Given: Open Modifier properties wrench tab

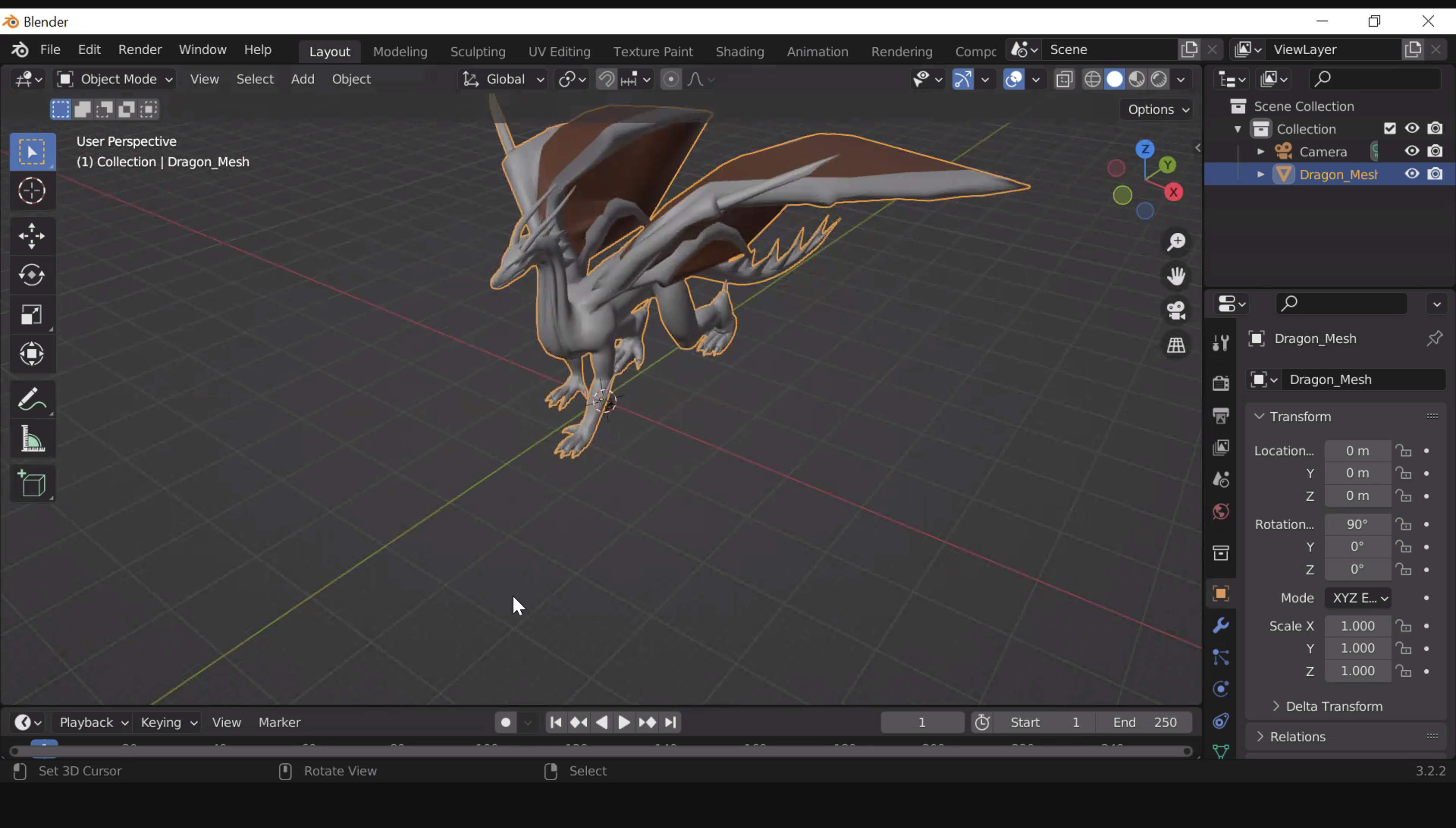Looking at the screenshot, I should [x=1221, y=626].
